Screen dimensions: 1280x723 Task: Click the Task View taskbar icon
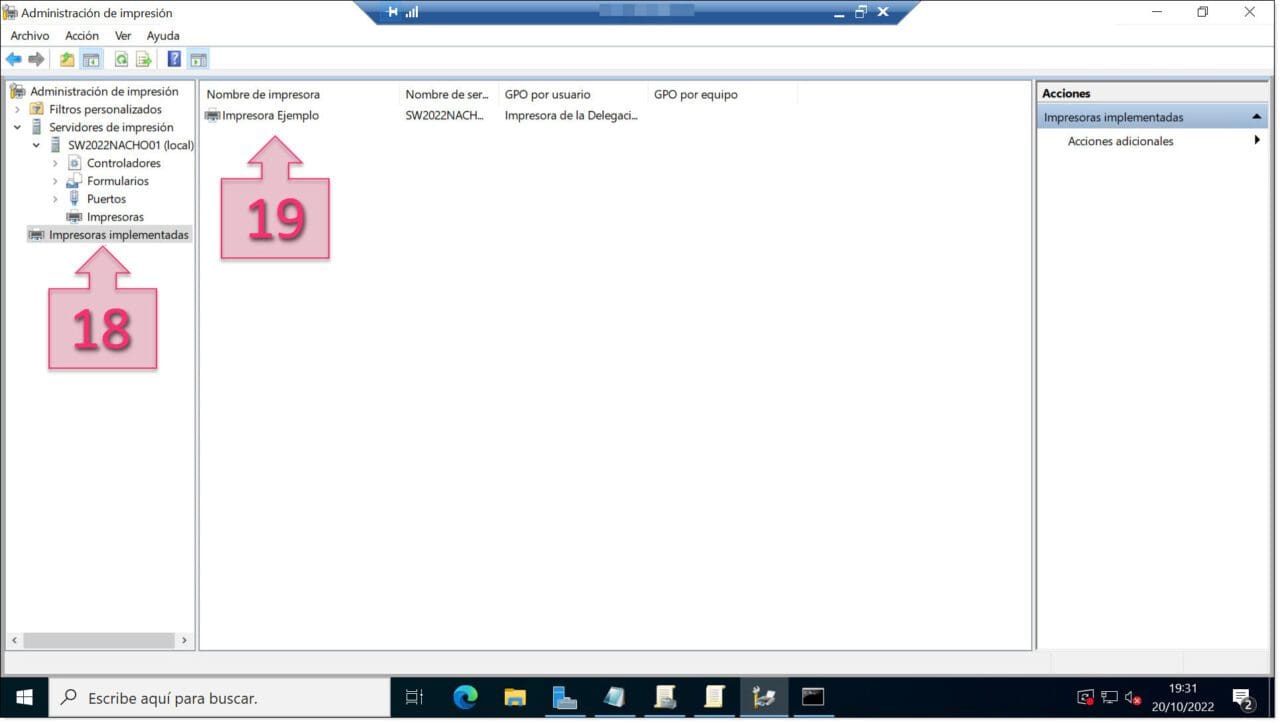(x=415, y=697)
